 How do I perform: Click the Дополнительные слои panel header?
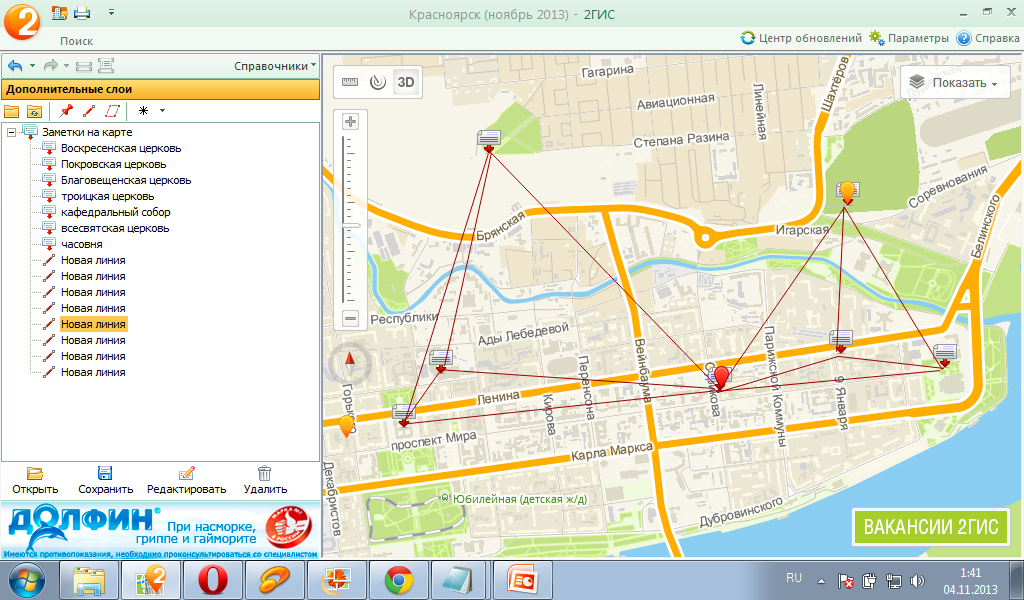tap(161, 89)
